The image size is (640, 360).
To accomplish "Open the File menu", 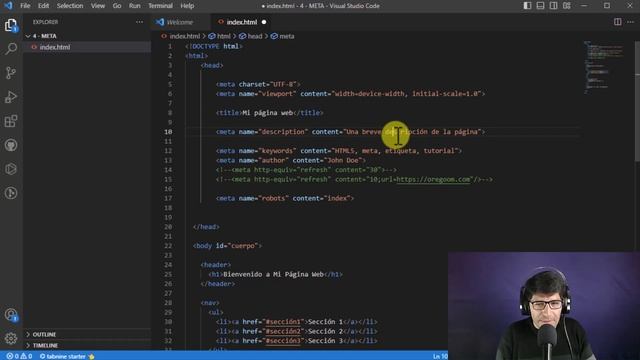I will 25,6.
